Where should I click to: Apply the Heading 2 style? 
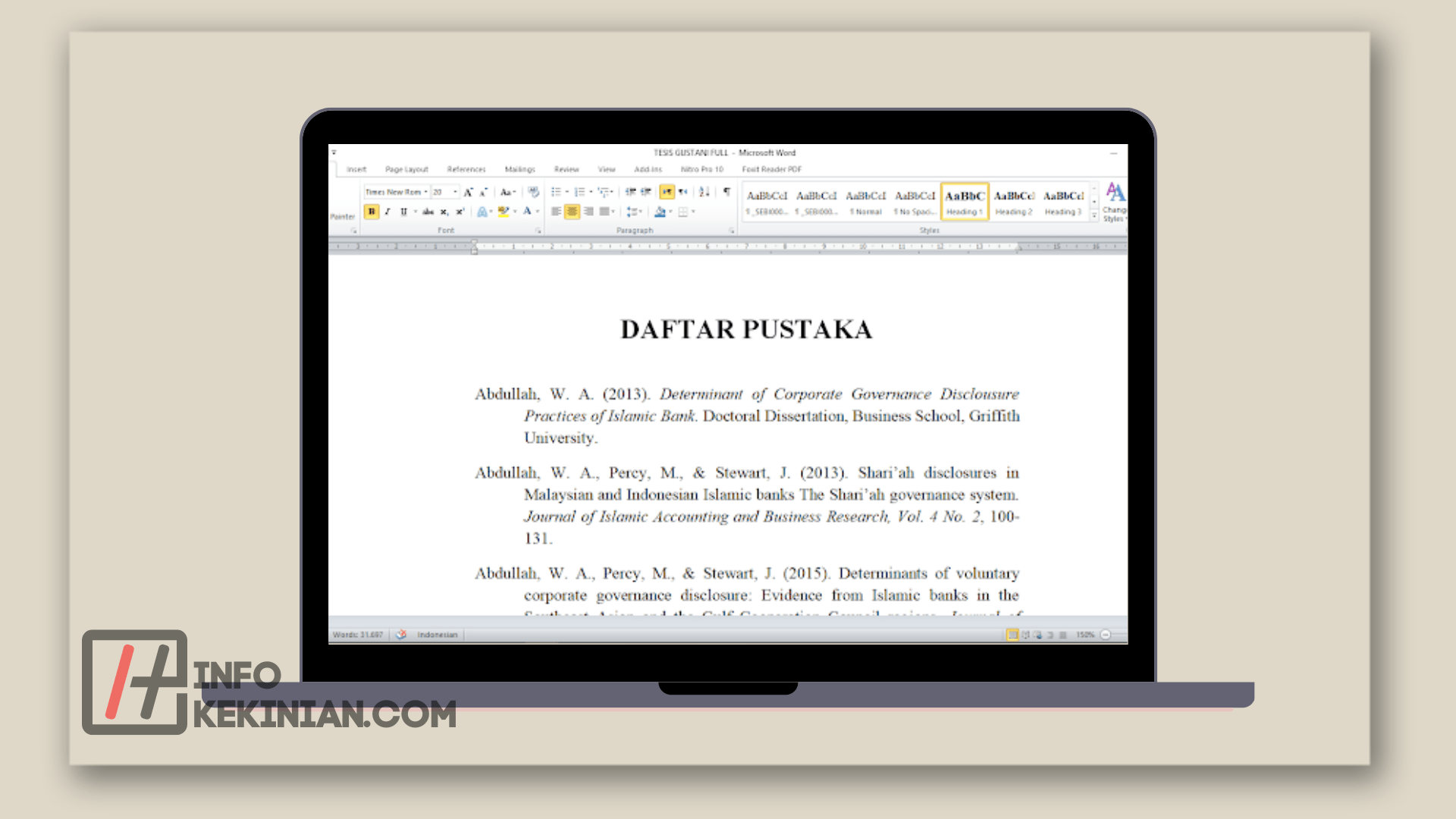1015,202
